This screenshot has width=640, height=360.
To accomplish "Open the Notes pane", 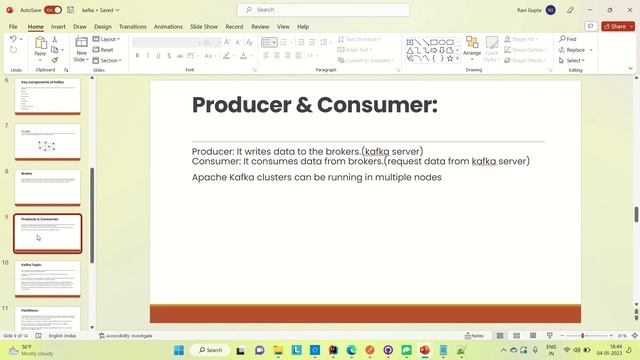I will pyautogui.click(x=474, y=336).
